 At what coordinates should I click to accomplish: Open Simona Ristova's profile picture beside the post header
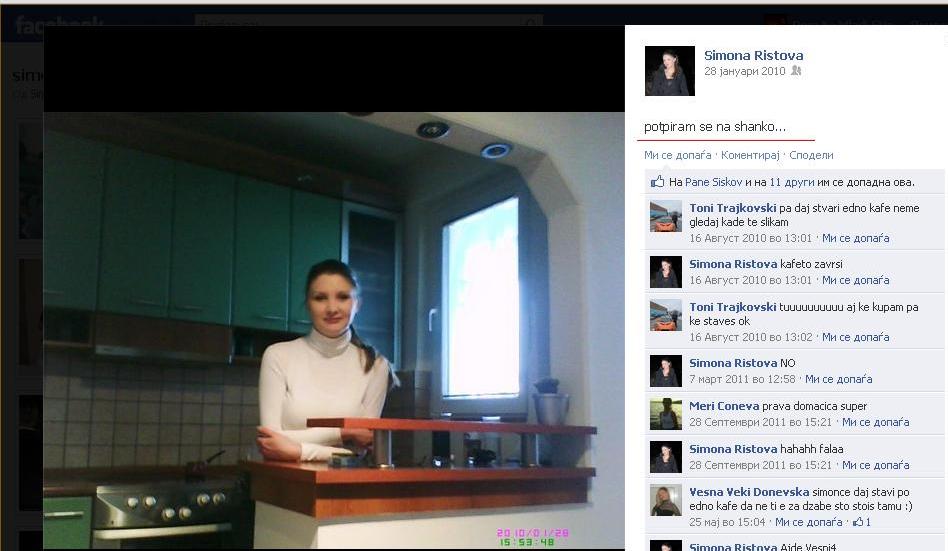669,71
